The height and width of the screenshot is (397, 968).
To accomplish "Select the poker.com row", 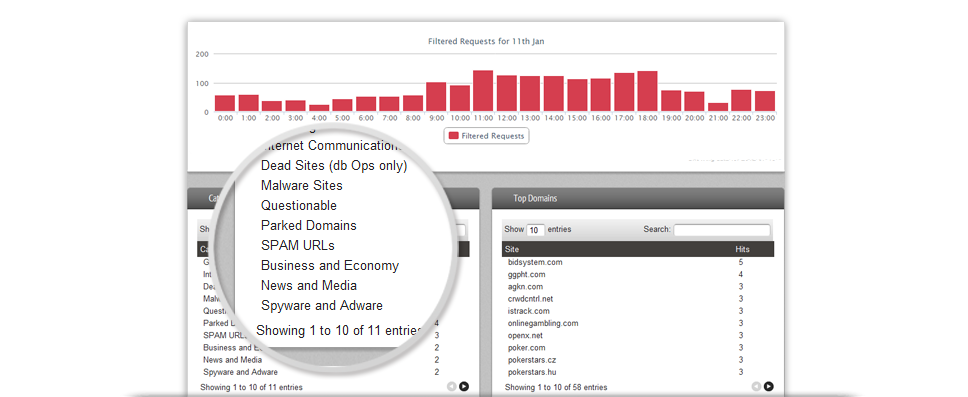I will click(638, 348).
